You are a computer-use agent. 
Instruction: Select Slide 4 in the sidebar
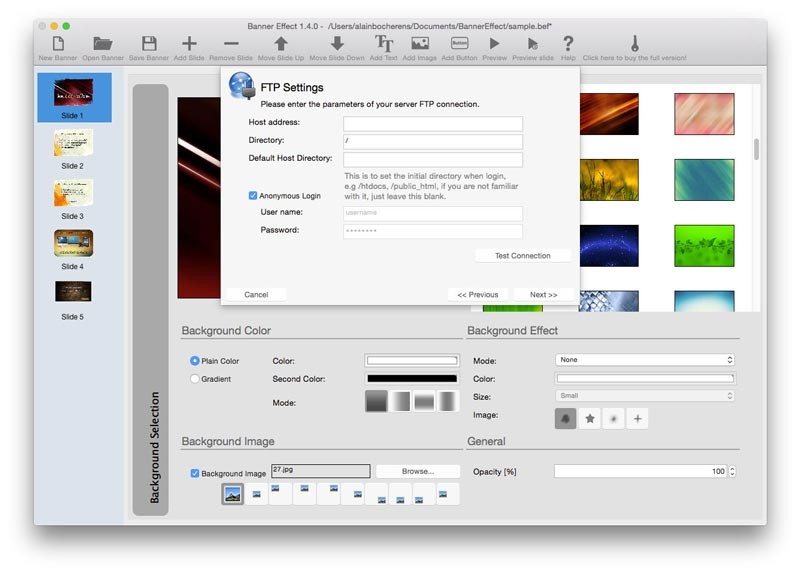click(73, 243)
